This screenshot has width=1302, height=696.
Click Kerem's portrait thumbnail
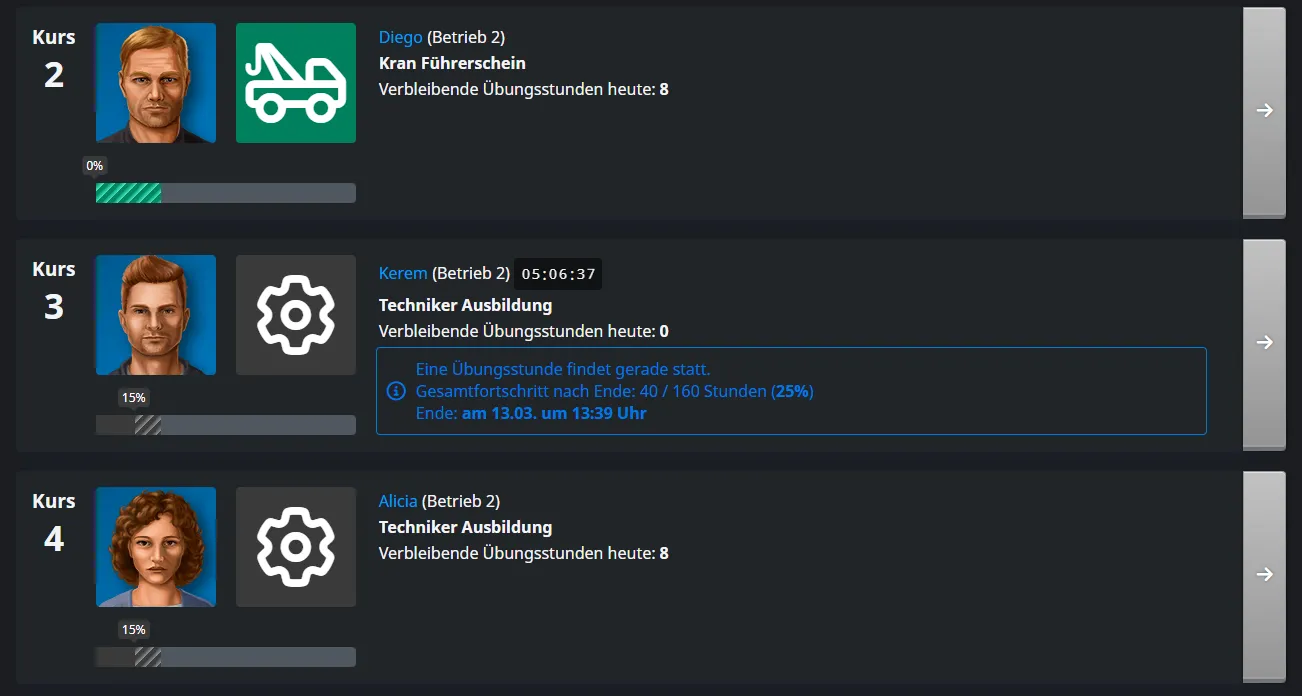[156, 315]
